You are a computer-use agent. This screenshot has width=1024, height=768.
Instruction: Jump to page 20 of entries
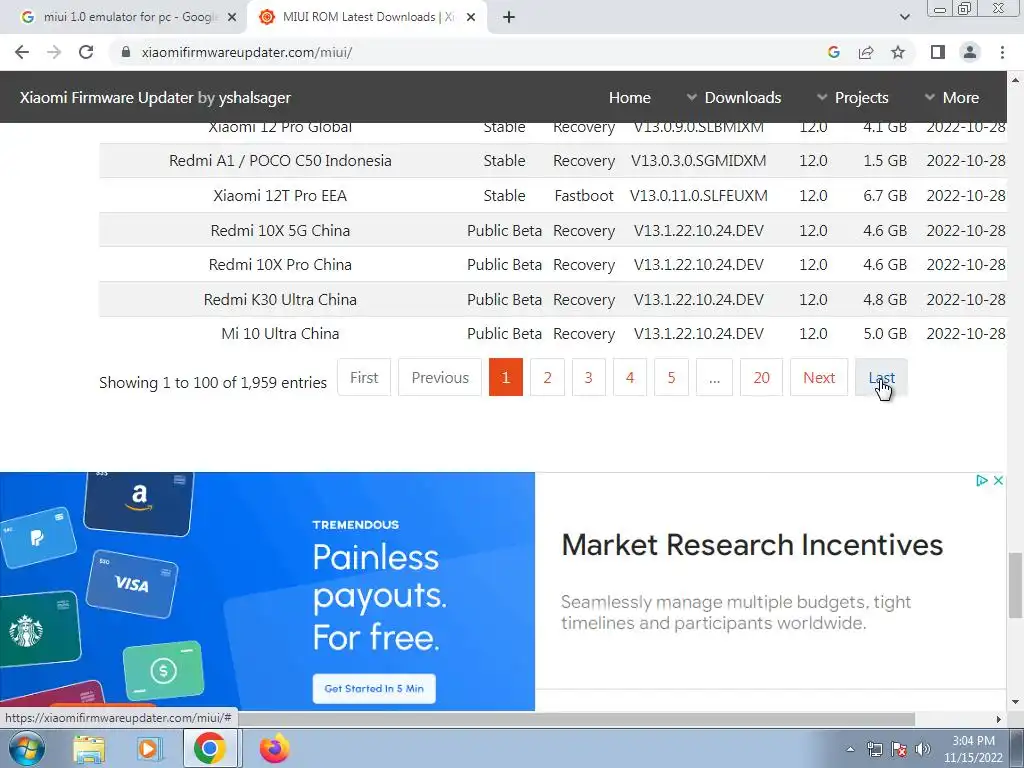(x=761, y=377)
